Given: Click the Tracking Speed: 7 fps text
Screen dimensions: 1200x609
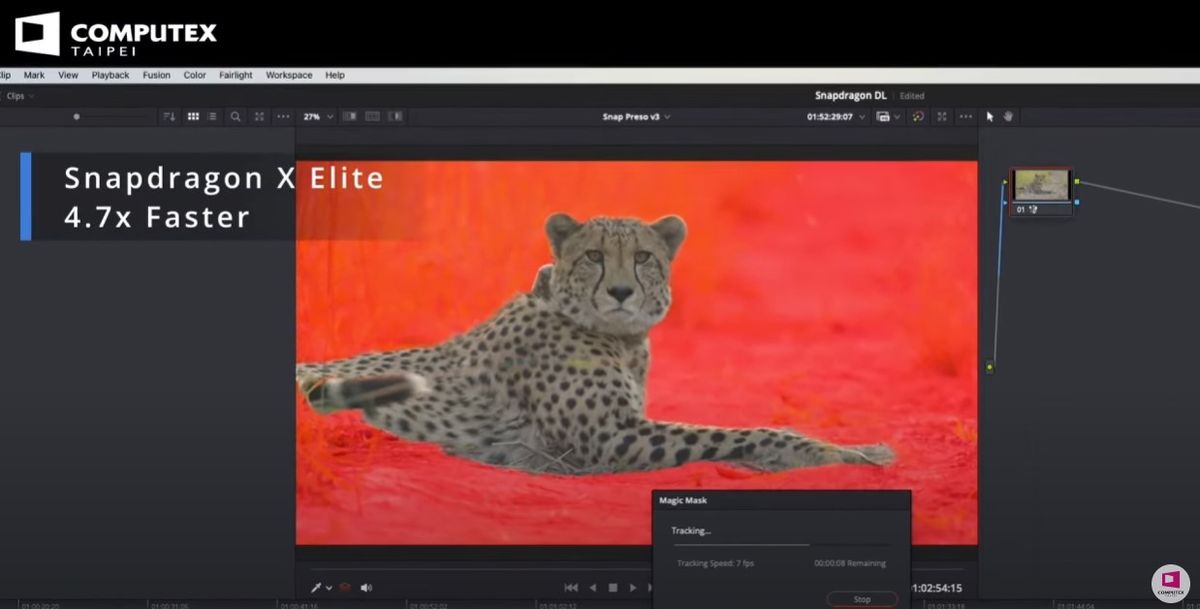Looking at the screenshot, I should click(715, 563).
